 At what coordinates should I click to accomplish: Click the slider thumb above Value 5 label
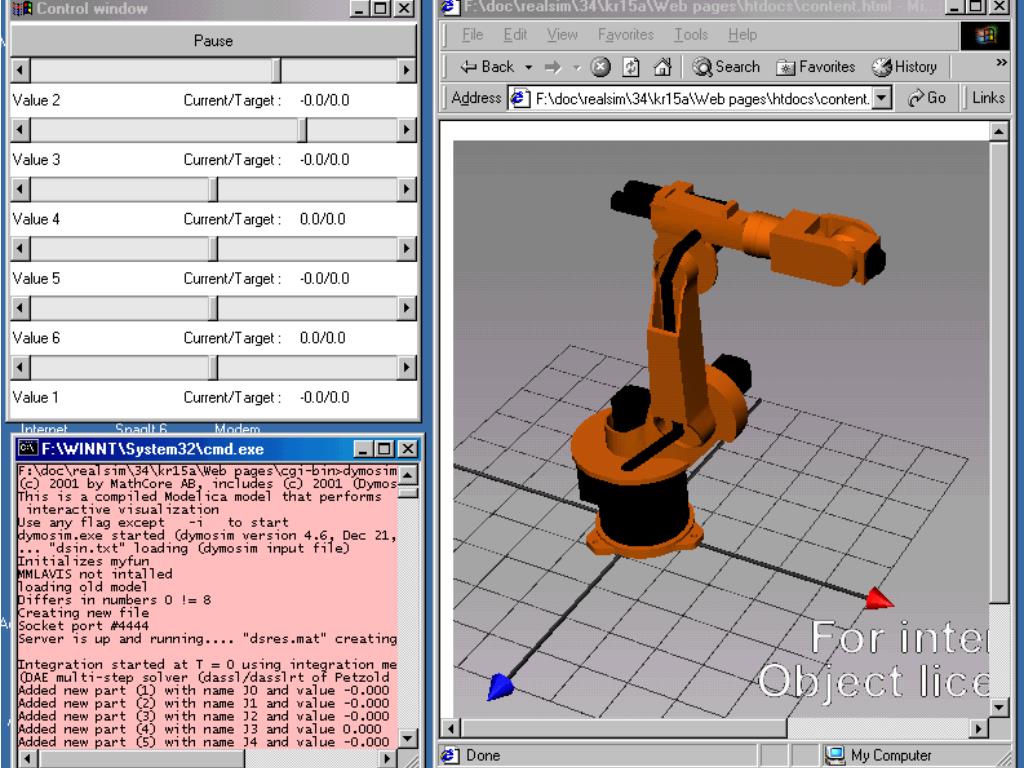pyautogui.click(x=214, y=249)
